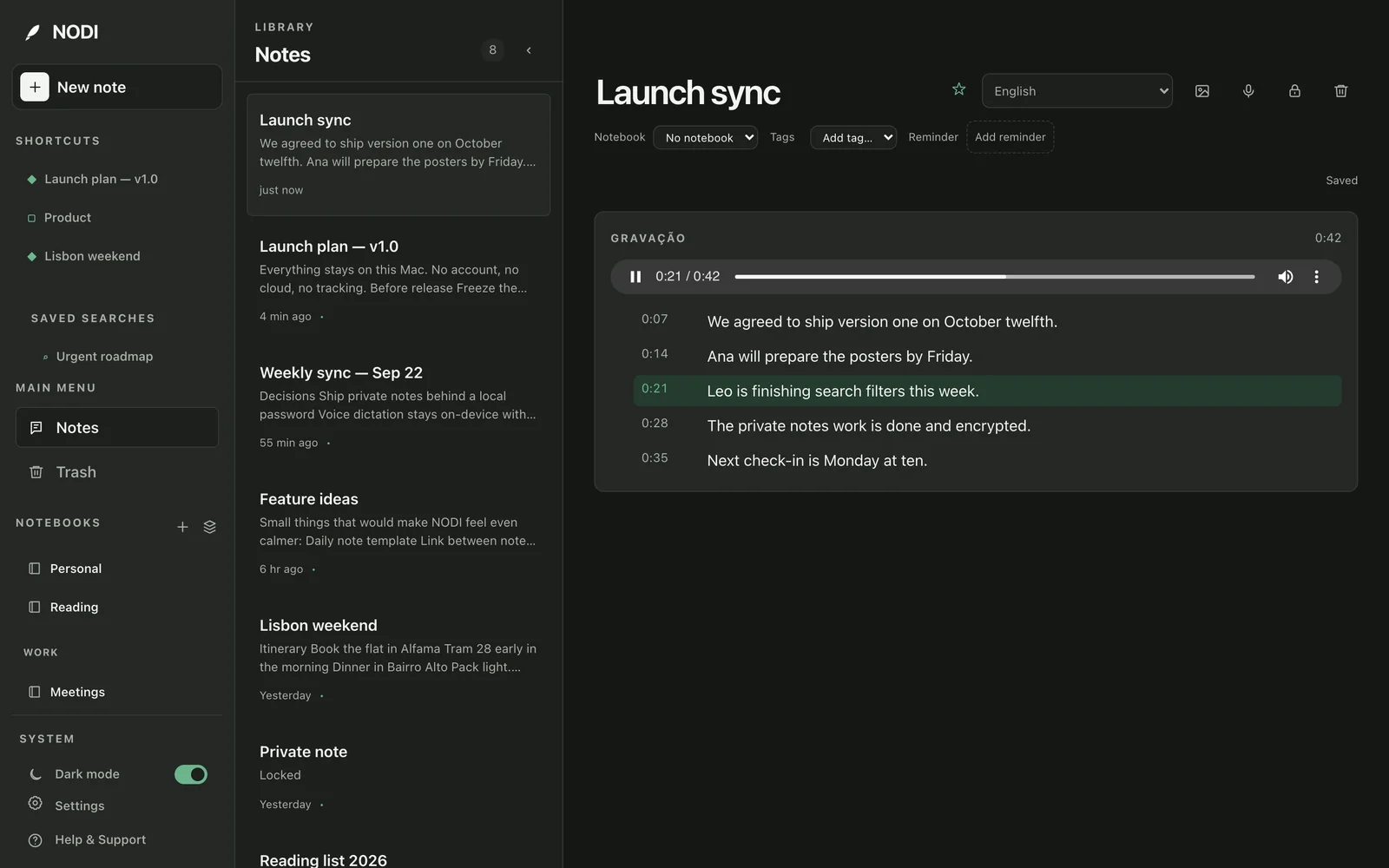The height and width of the screenshot is (868, 1389).
Task: Jump to the 0:14 transcript line about posters
Action: (988, 356)
